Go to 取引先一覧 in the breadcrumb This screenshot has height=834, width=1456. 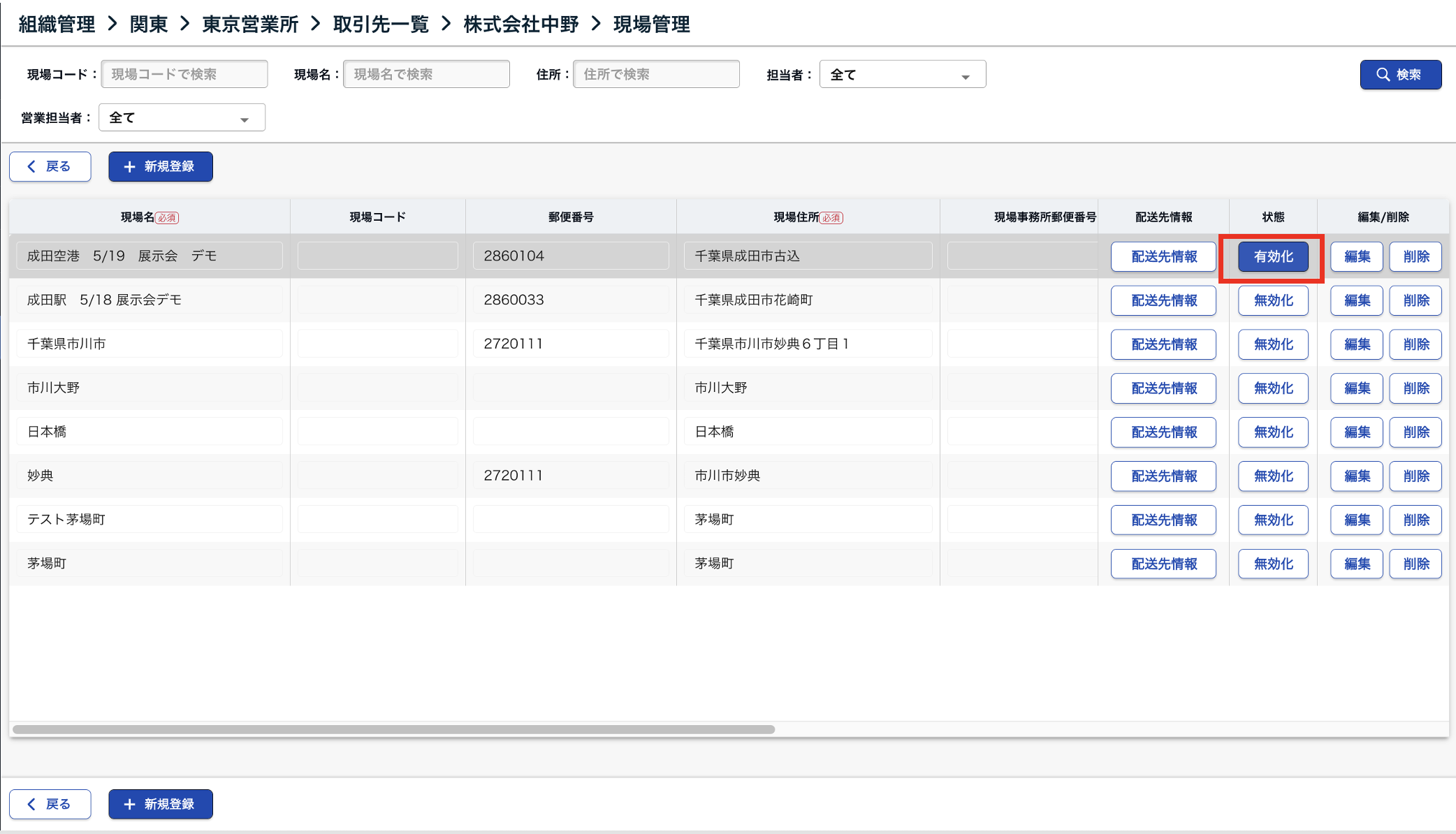tap(381, 24)
